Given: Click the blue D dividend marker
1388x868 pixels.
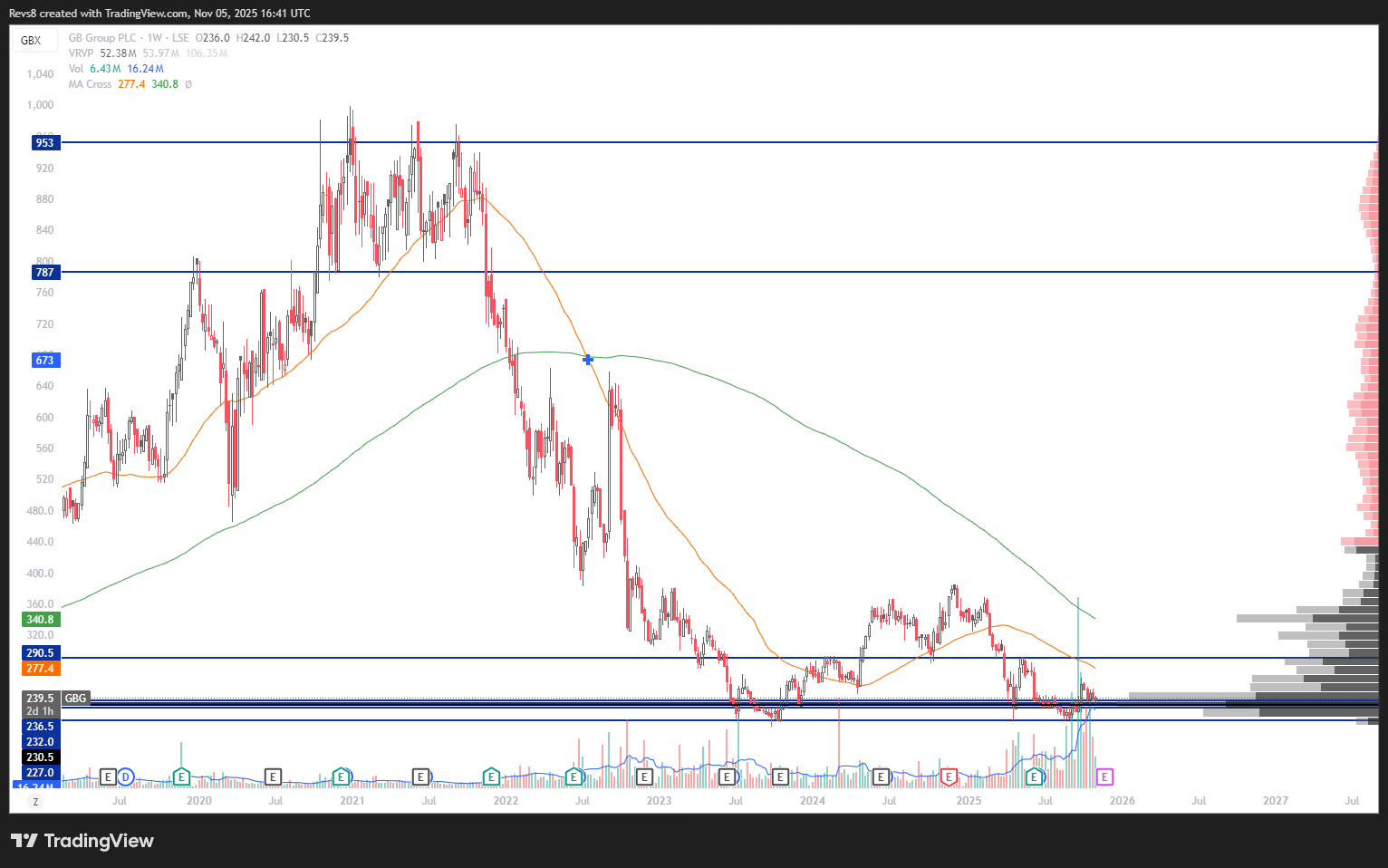Looking at the screenshot, I should click(x=126, y=776).
